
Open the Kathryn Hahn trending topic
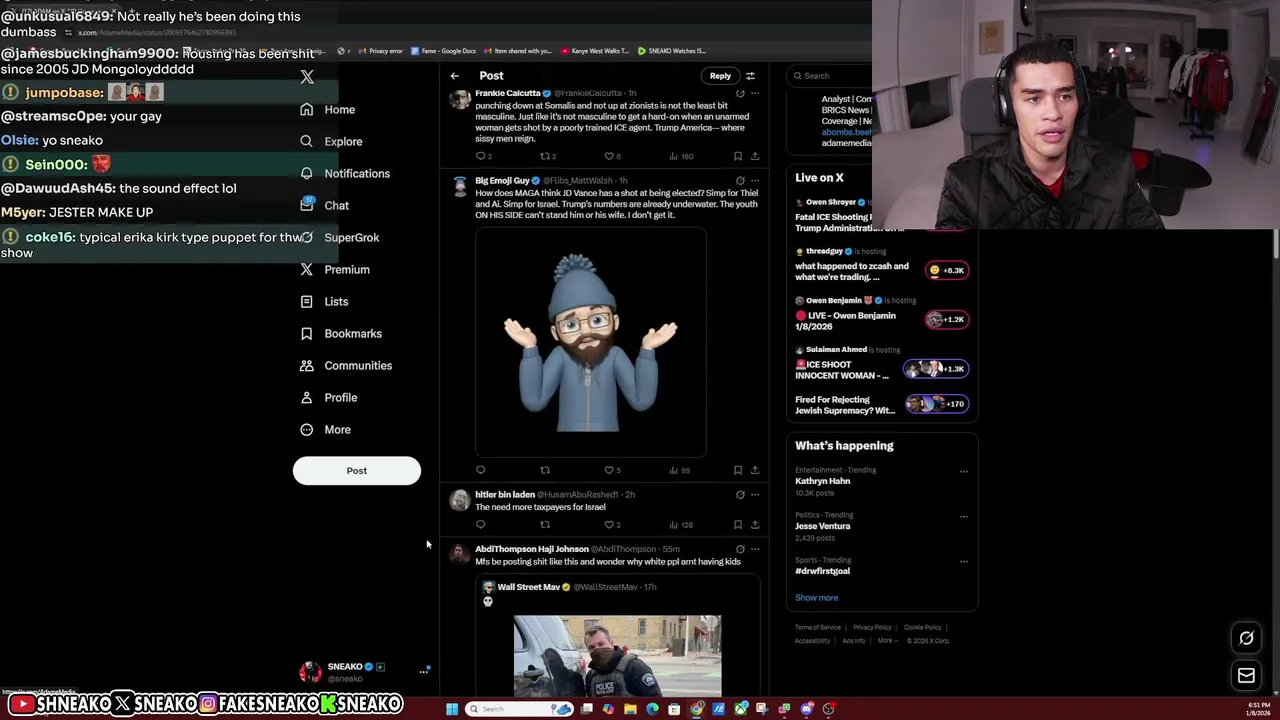pos(823,481)
